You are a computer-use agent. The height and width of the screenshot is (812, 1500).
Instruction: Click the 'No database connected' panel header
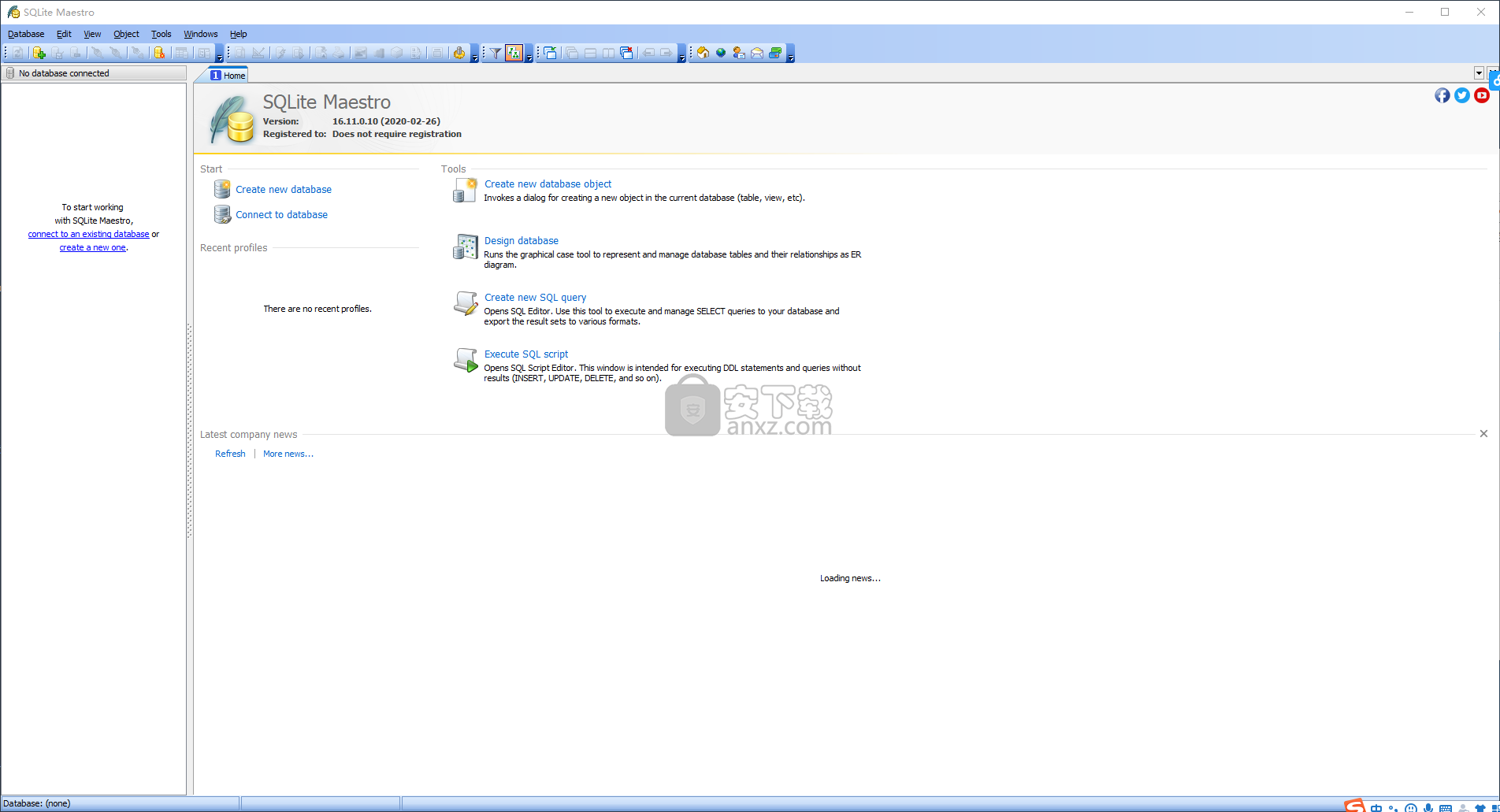(x=93, y=73)
